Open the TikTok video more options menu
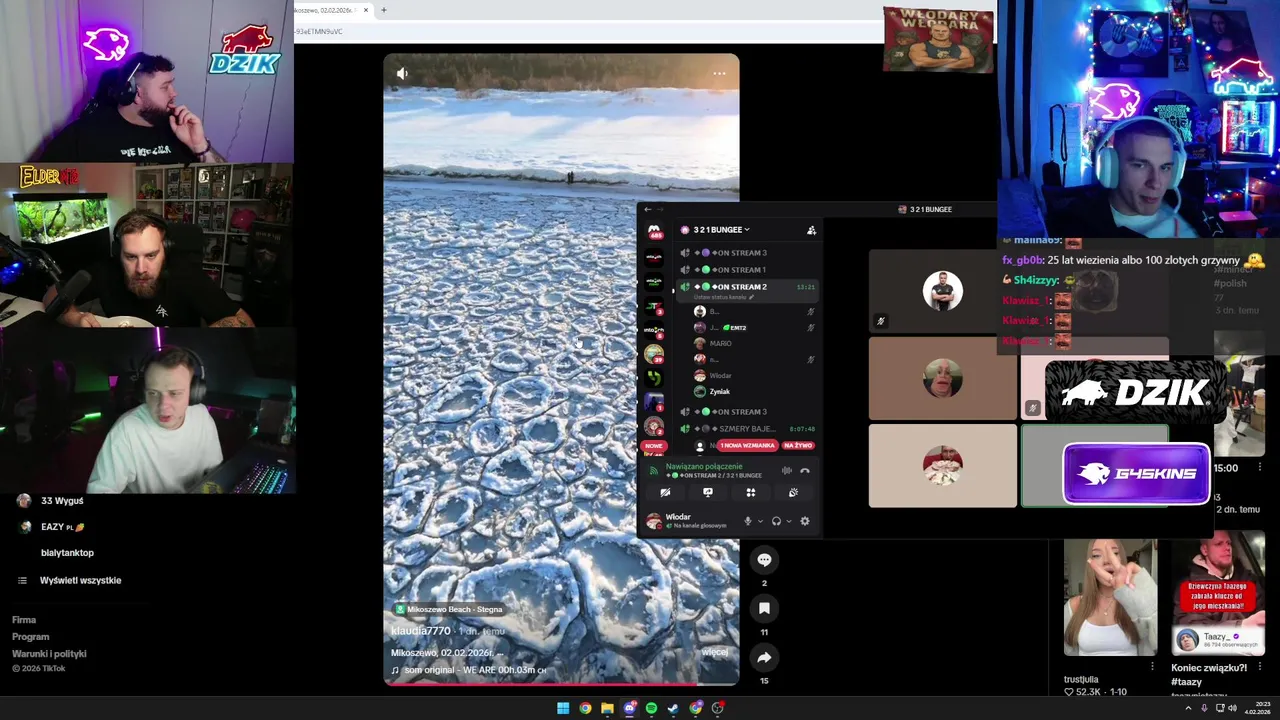Screen dimensions: 1280x720 pyautogui.click(x=719, y=73)
